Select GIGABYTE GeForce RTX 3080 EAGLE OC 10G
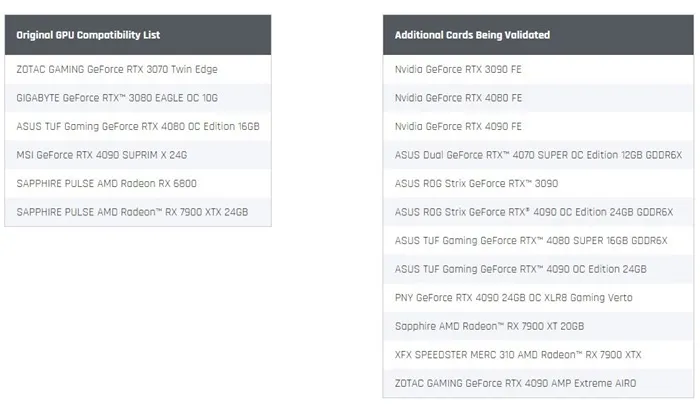 tap(138, 98)
